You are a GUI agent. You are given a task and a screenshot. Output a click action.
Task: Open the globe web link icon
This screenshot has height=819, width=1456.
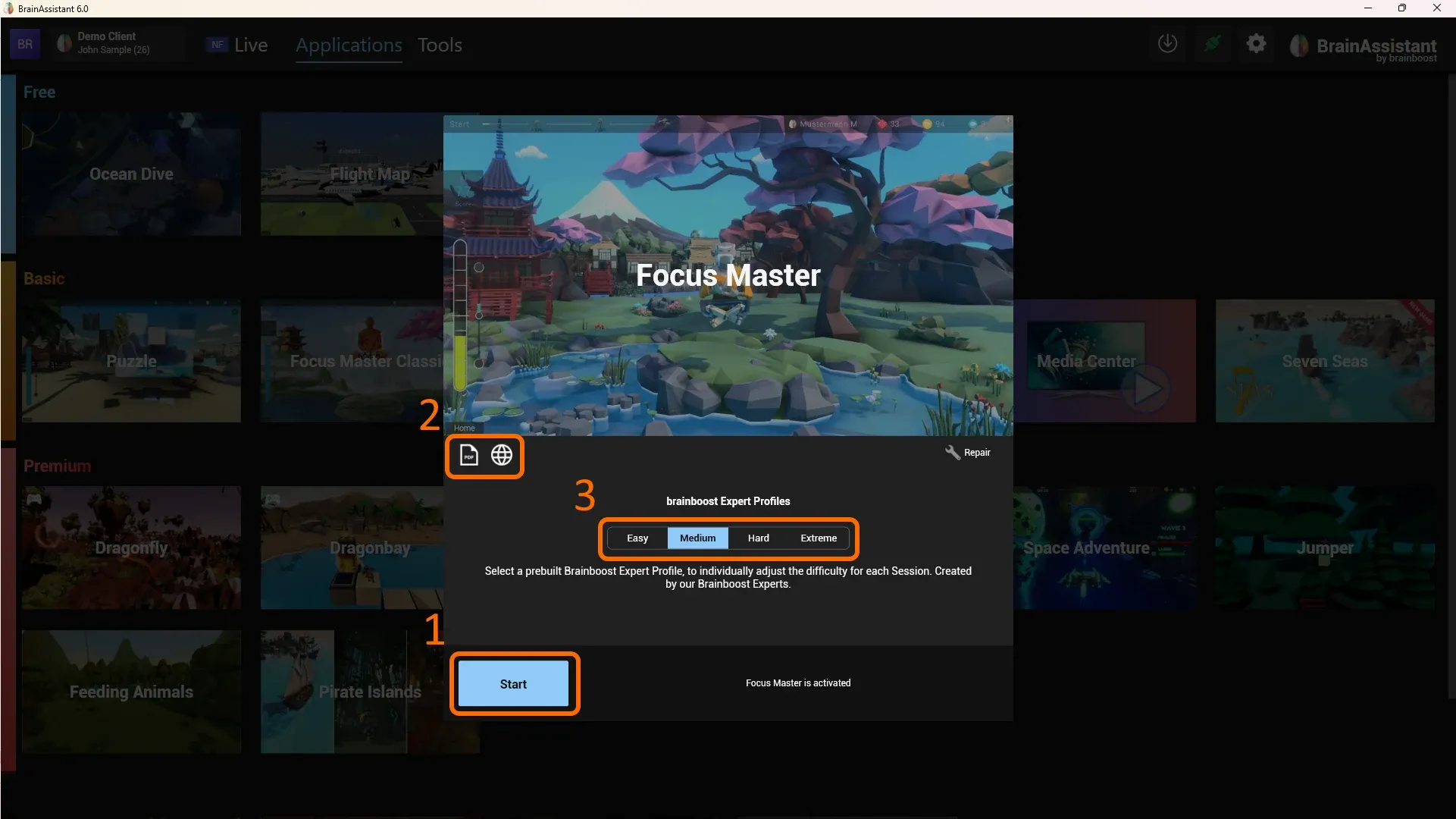[x=502, y=455]
